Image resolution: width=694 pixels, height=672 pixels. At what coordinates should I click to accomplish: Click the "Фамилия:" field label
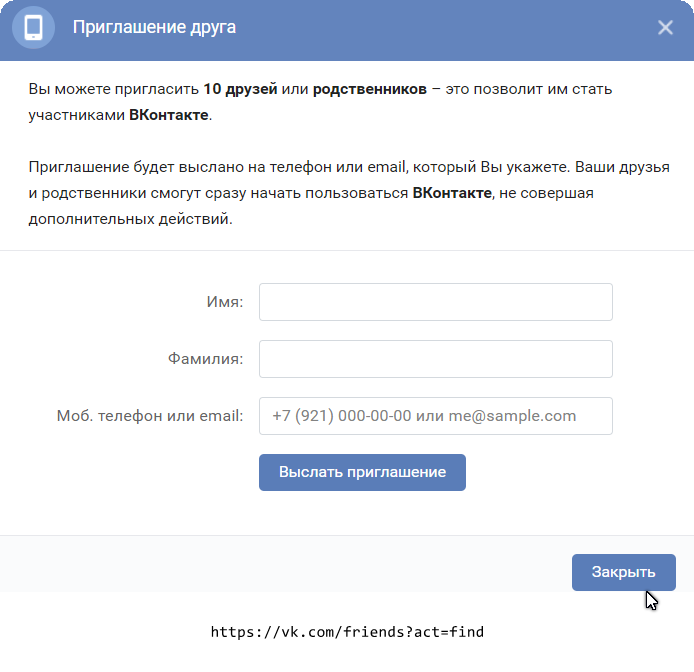point(205,359)
